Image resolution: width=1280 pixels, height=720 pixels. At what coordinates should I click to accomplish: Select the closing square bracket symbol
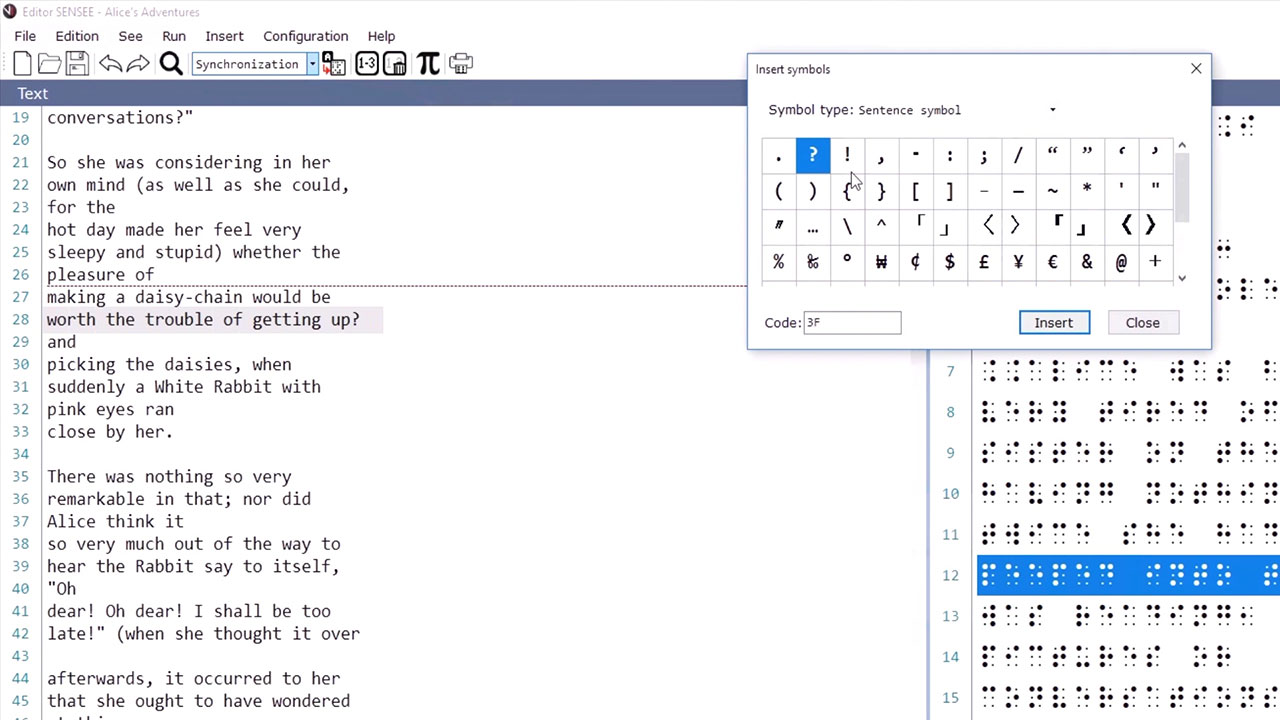pyautogui.click(x=949, y=190)
